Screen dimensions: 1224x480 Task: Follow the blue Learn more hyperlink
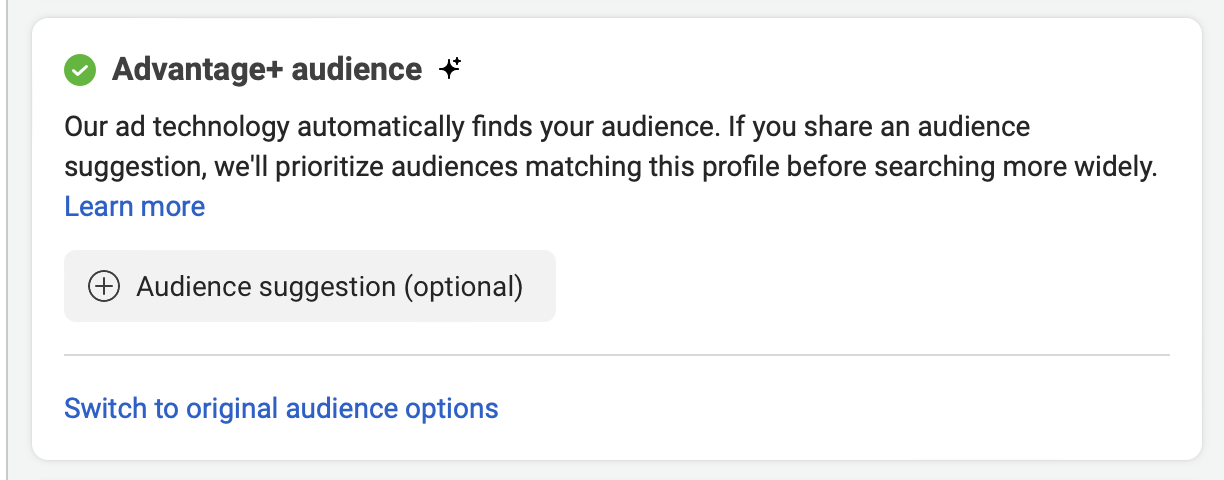point(134,207)
